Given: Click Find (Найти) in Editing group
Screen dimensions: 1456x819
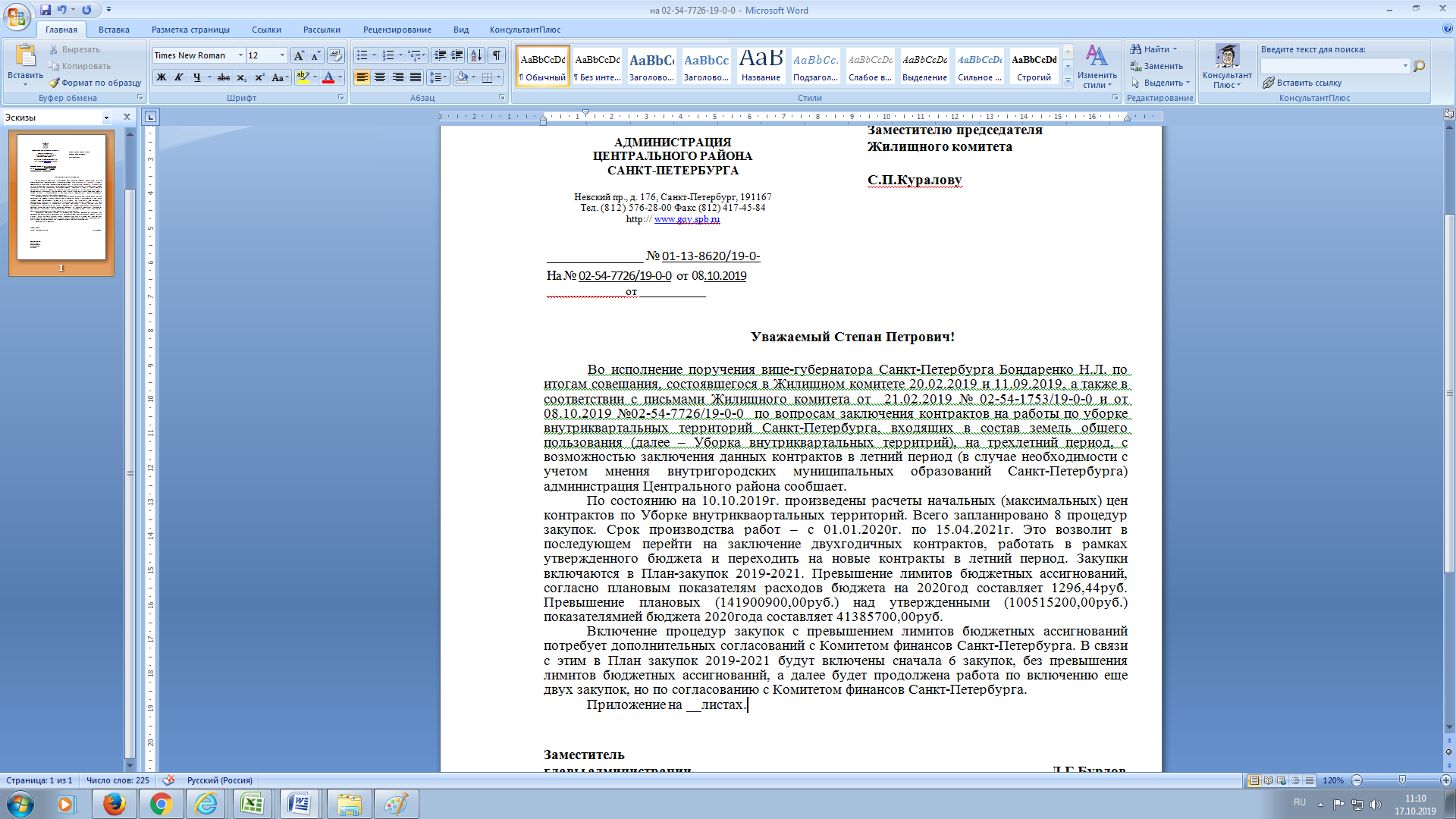Looking at the screenshot, I should pyautogui.click(x=1153, y=49).
